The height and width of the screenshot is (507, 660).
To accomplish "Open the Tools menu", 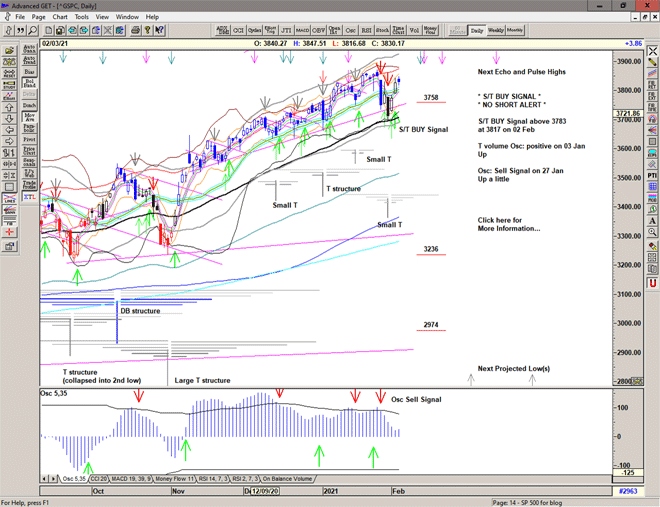I will tap(82, 17).
